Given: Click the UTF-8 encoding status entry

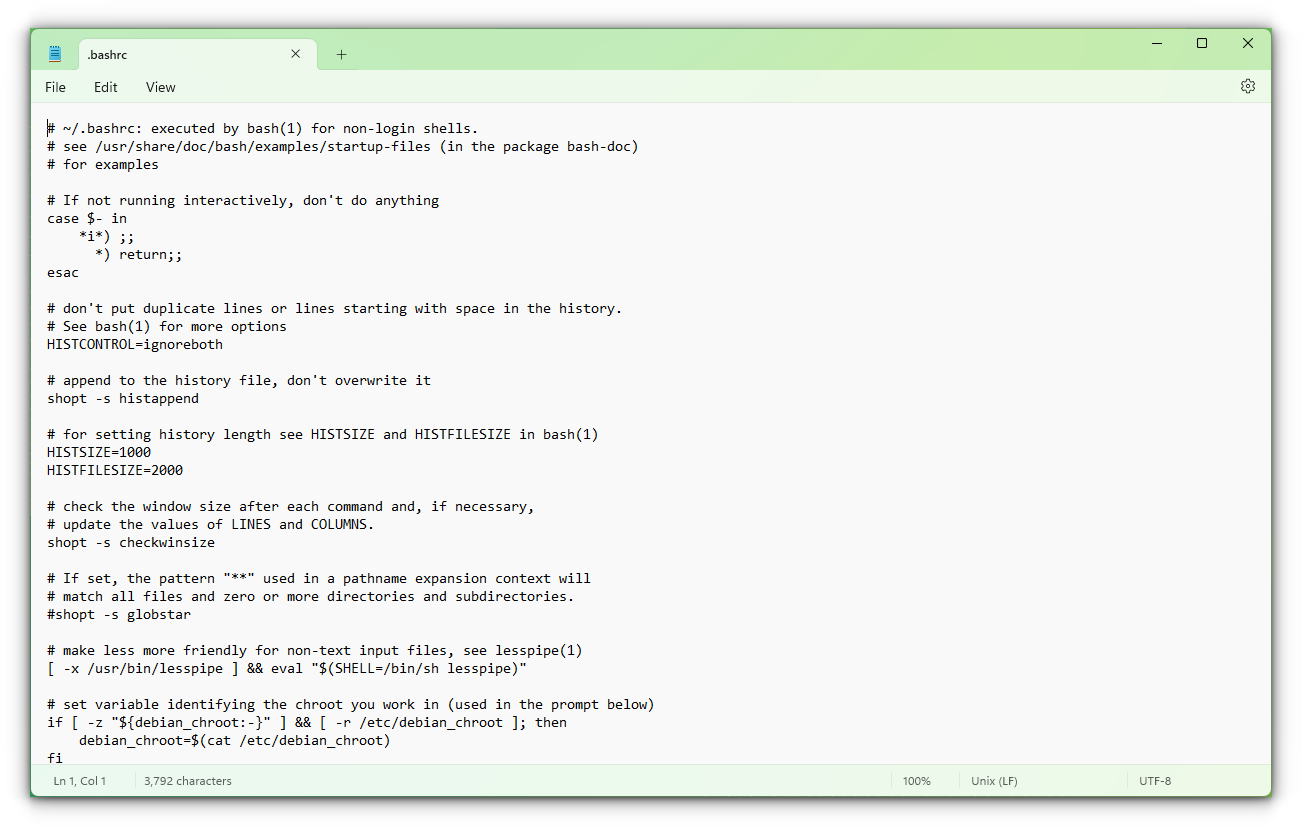Looking at the screenshot, I should (1155, 781).
